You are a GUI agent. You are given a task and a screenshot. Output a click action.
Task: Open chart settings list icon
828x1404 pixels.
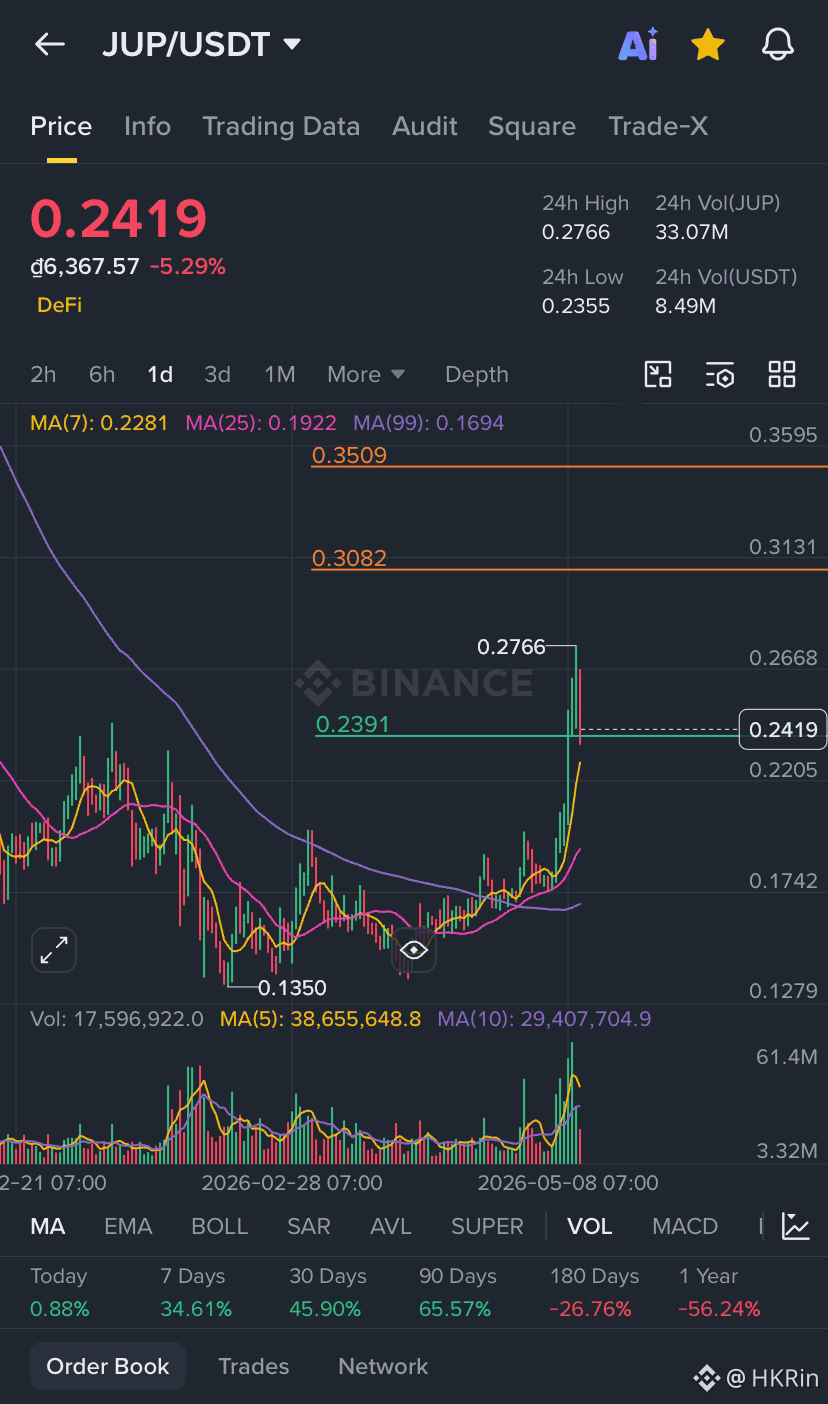click(720, 374)
